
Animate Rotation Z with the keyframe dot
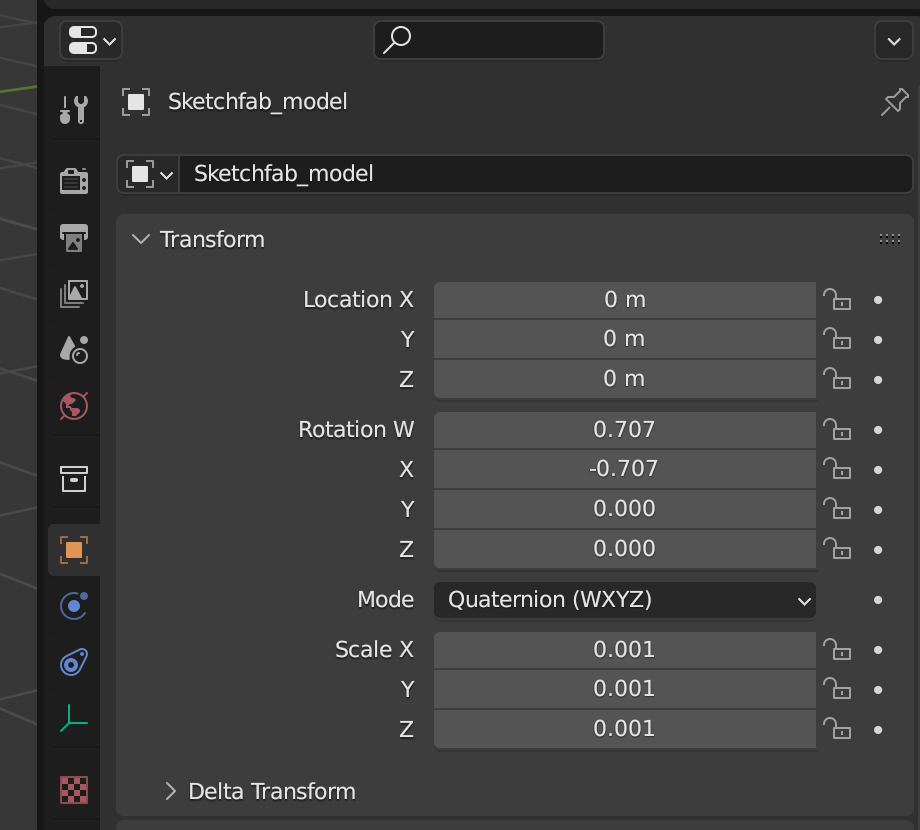click(x=878, y=550)
